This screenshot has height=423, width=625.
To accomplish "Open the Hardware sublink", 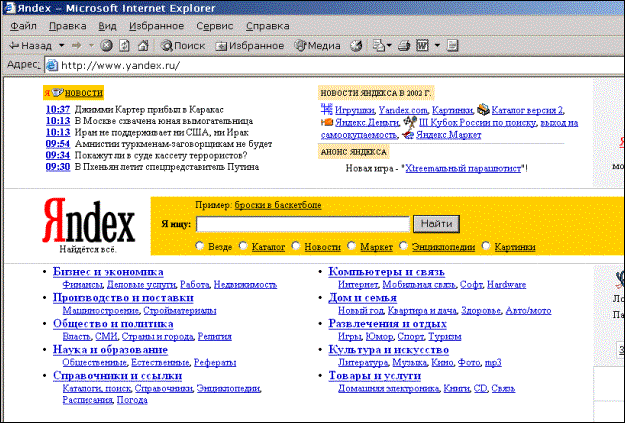I will pos(507,285).
